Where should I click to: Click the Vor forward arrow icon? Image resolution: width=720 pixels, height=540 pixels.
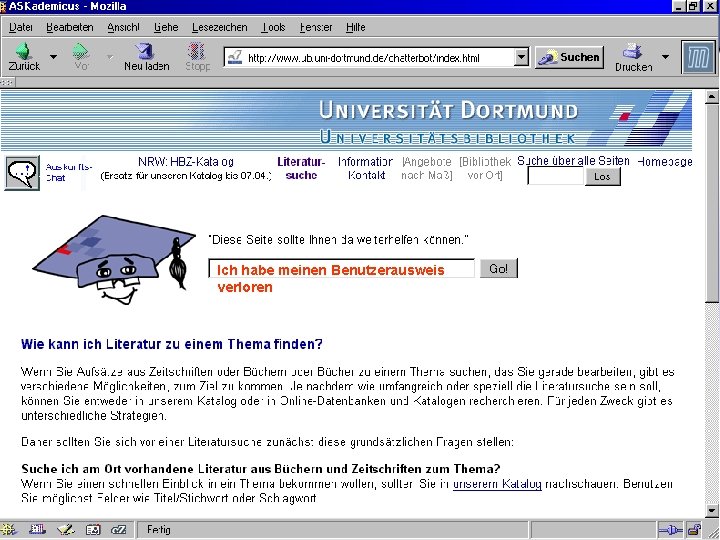coord(81,51)
